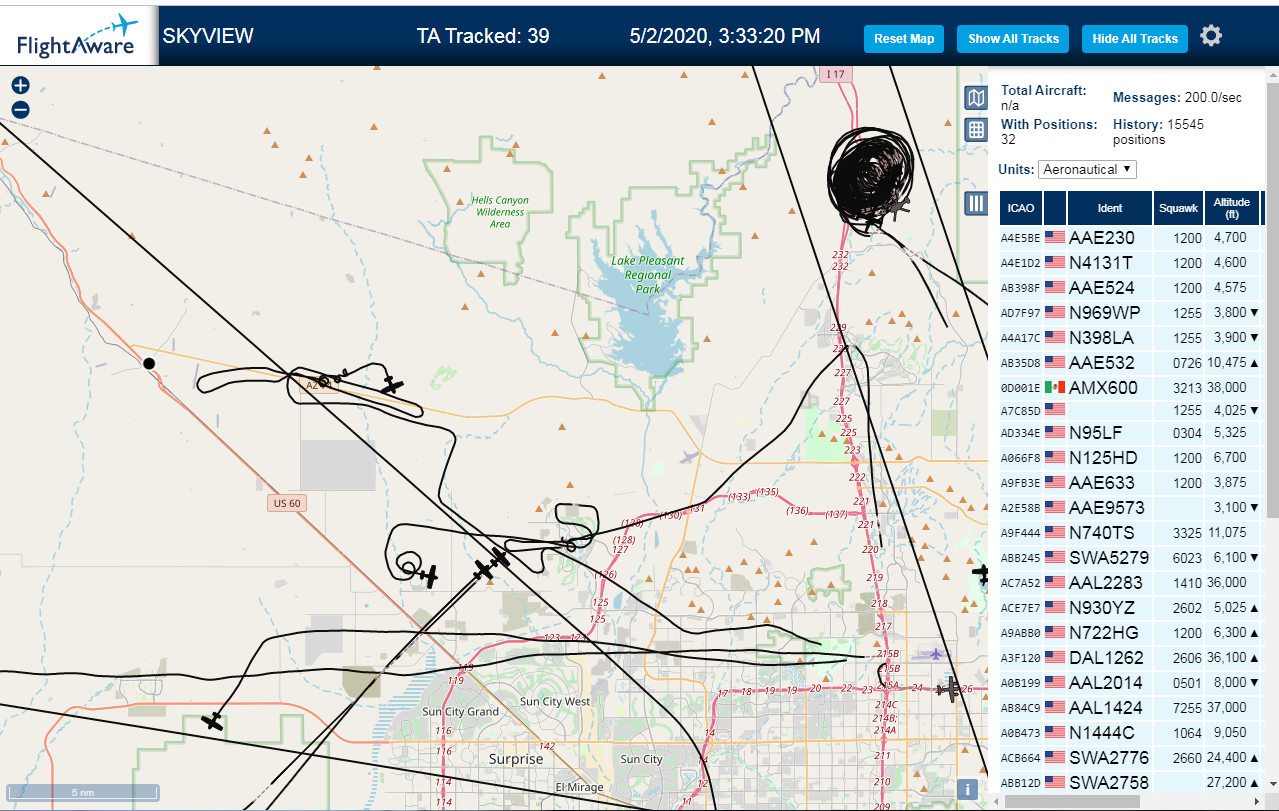Click the black dot marker near US 60

point(149,363)
